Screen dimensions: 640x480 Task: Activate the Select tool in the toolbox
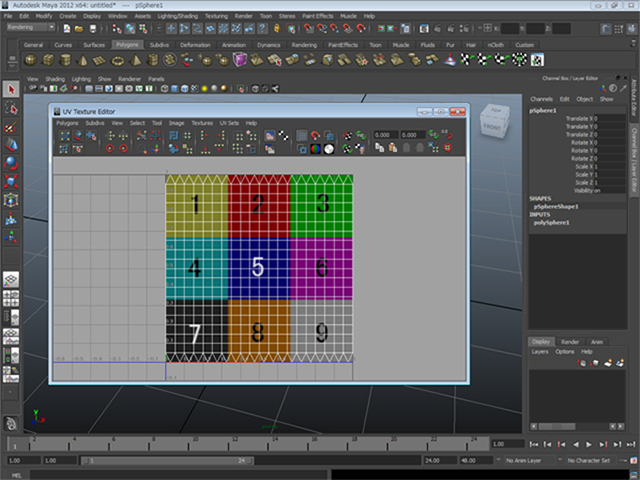pyautogui.click(x=11, y=89)
